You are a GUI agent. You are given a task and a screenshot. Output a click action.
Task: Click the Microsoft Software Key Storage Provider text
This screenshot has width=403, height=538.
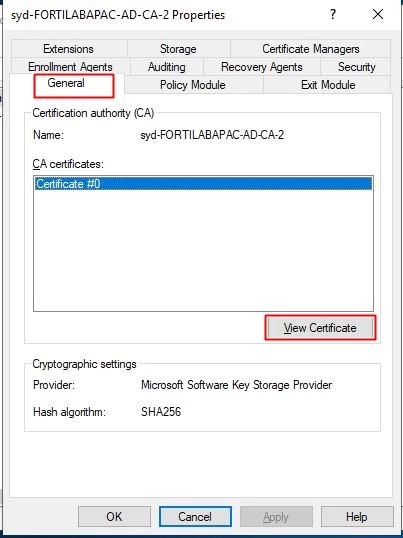(x=237, y=385)
